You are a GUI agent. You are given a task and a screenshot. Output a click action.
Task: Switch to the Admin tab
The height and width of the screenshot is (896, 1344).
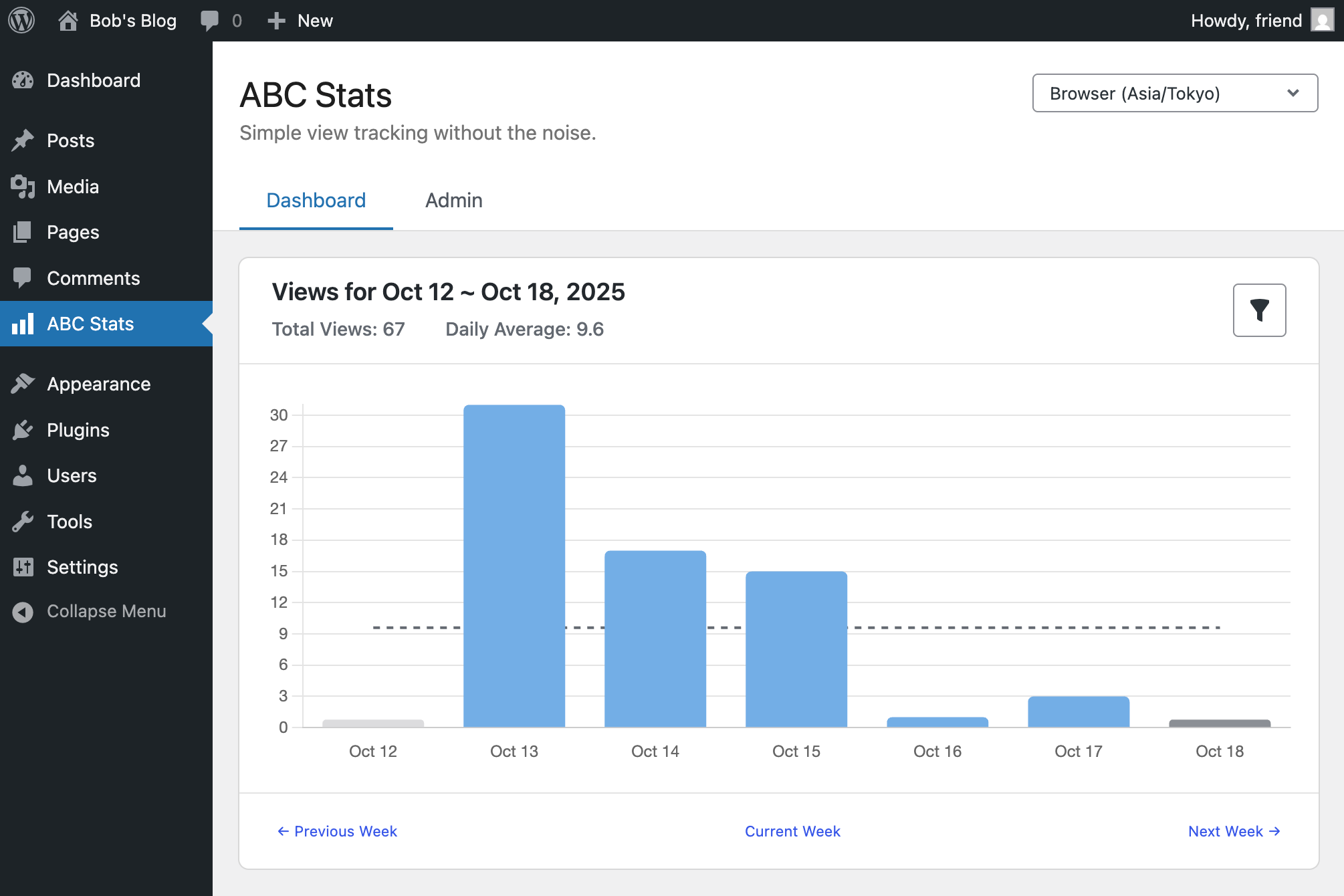(x=453, y=200)
